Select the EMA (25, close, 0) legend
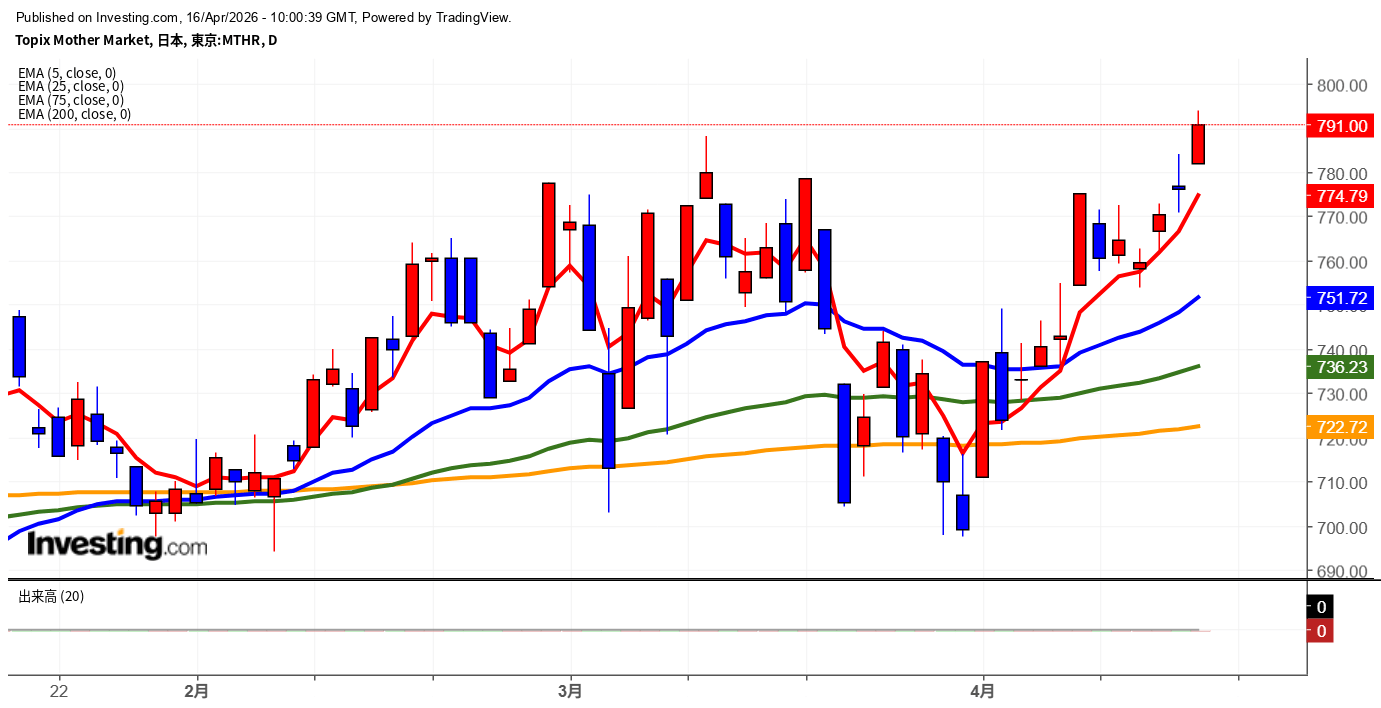Image resolution: width=1381 pixels, height=708 pixels. pos(70,87)
